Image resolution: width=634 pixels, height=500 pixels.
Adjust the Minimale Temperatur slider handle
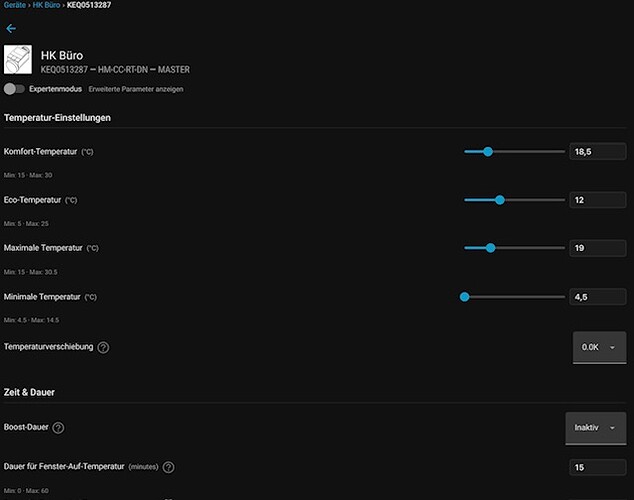coord(465,297)
